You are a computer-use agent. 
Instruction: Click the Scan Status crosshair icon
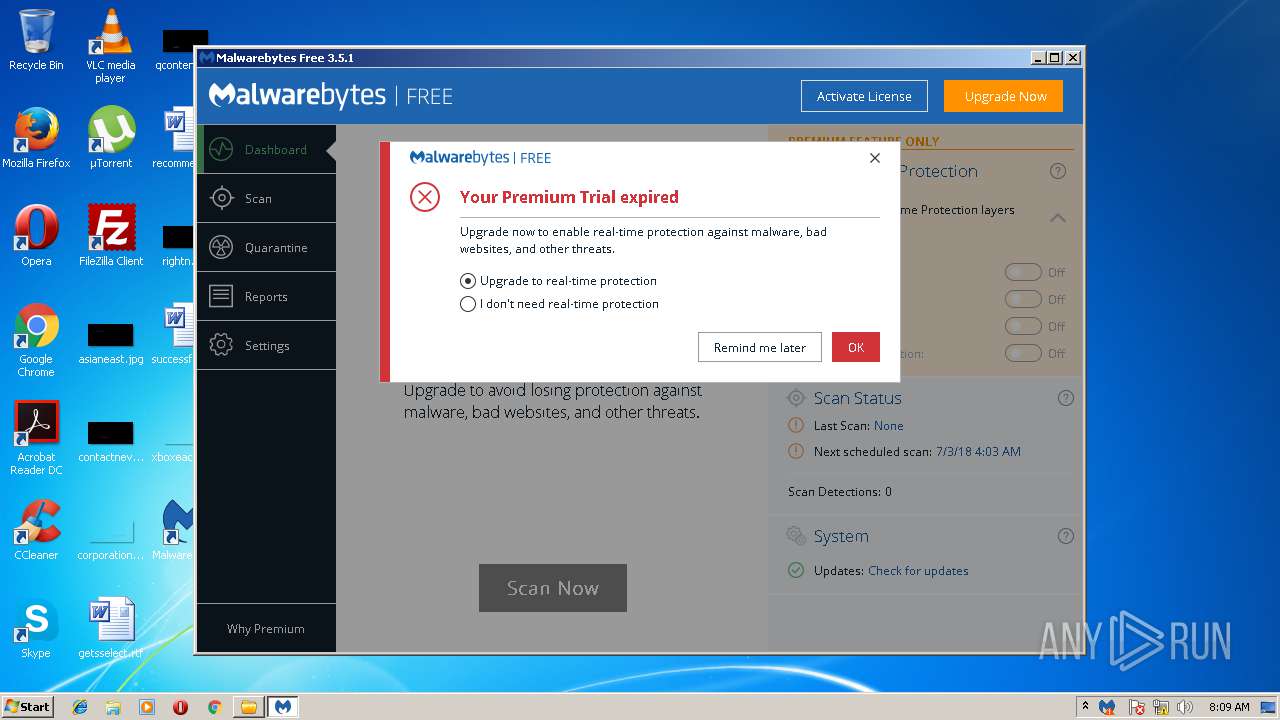coord(796,398)
